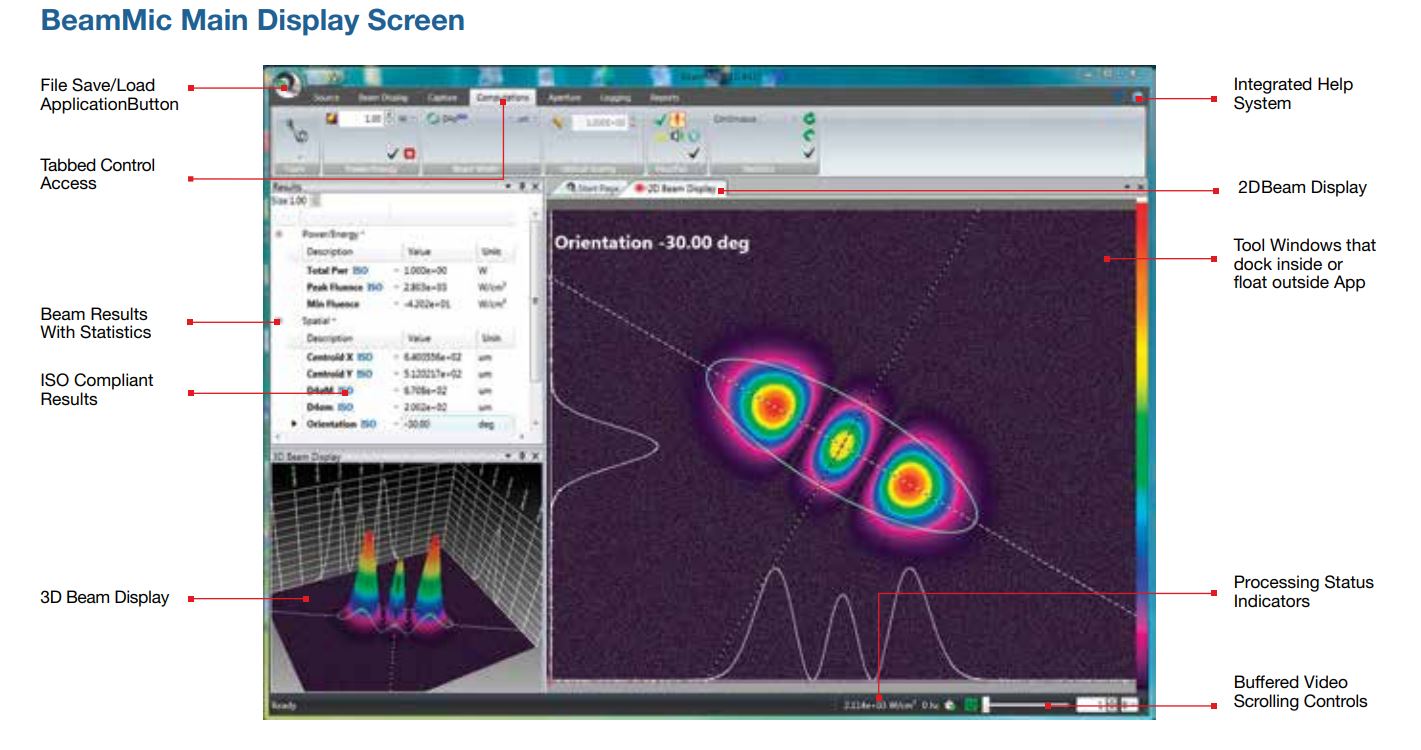Switch to the Start Page document tab

[x=593, y=188]
